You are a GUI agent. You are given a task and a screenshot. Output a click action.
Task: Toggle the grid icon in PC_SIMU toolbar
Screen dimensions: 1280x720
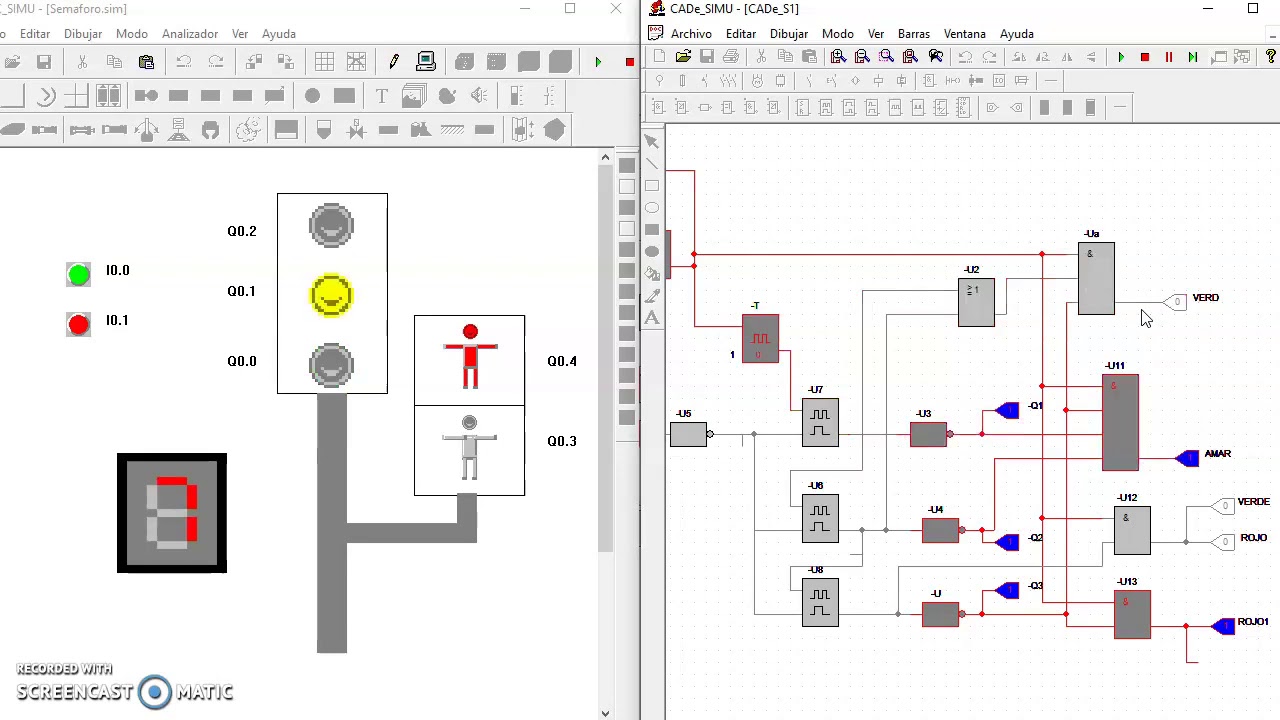point(324,62)
